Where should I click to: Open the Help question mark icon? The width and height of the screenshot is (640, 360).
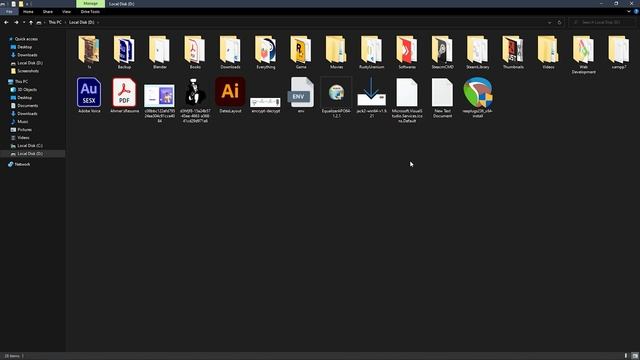pyautogui.click(x=636, y=11)
